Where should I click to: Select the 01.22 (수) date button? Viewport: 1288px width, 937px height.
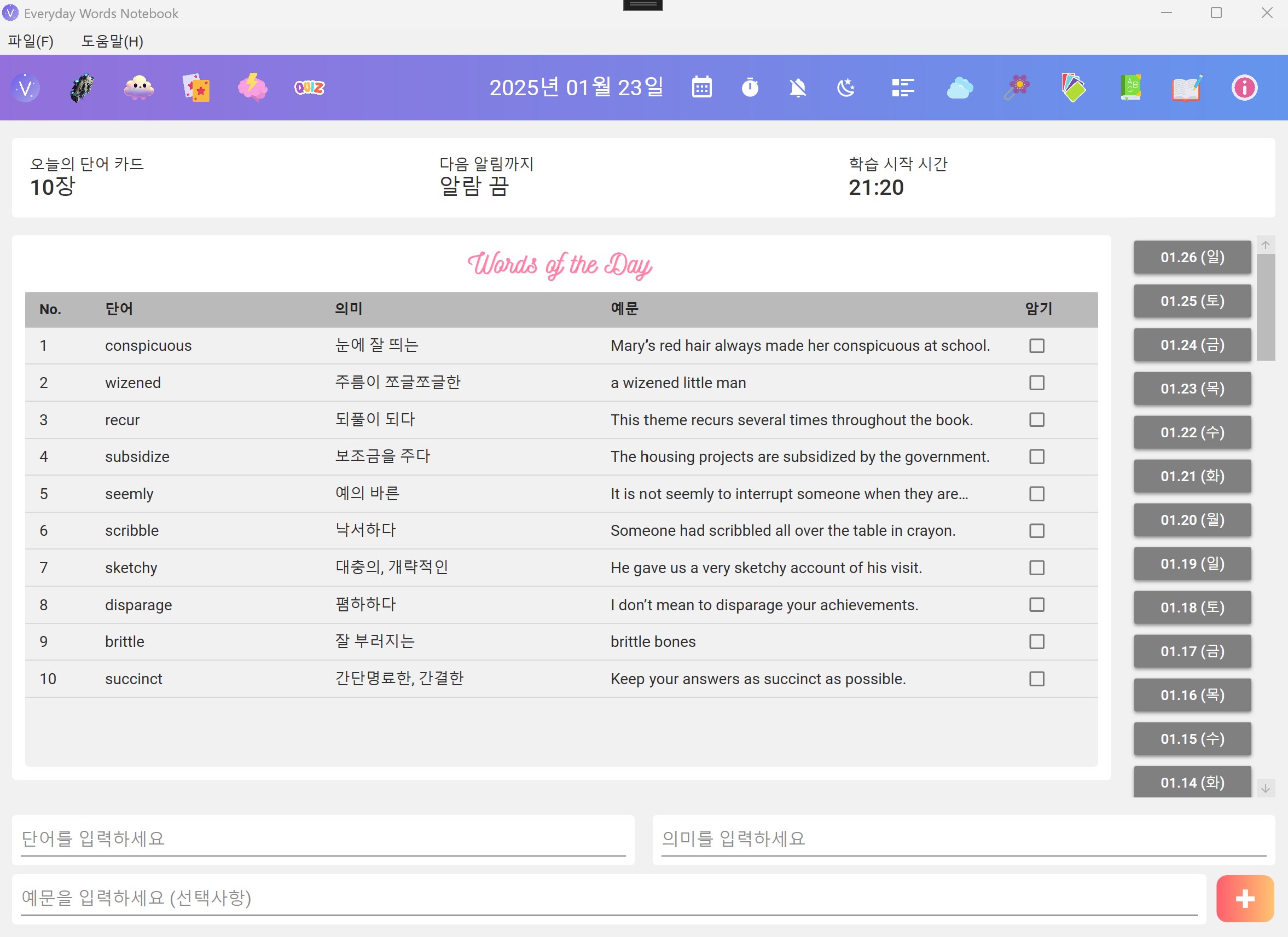[1192, 432]
